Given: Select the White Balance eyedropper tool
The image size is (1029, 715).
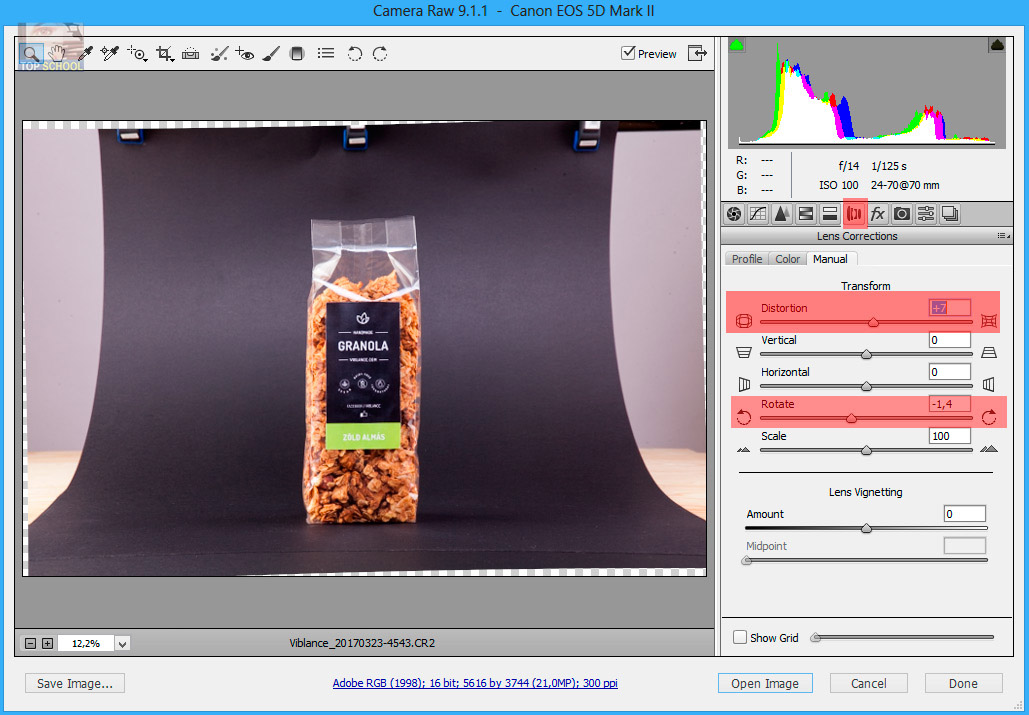Looking at the screenshot, I should click(85, 53).
